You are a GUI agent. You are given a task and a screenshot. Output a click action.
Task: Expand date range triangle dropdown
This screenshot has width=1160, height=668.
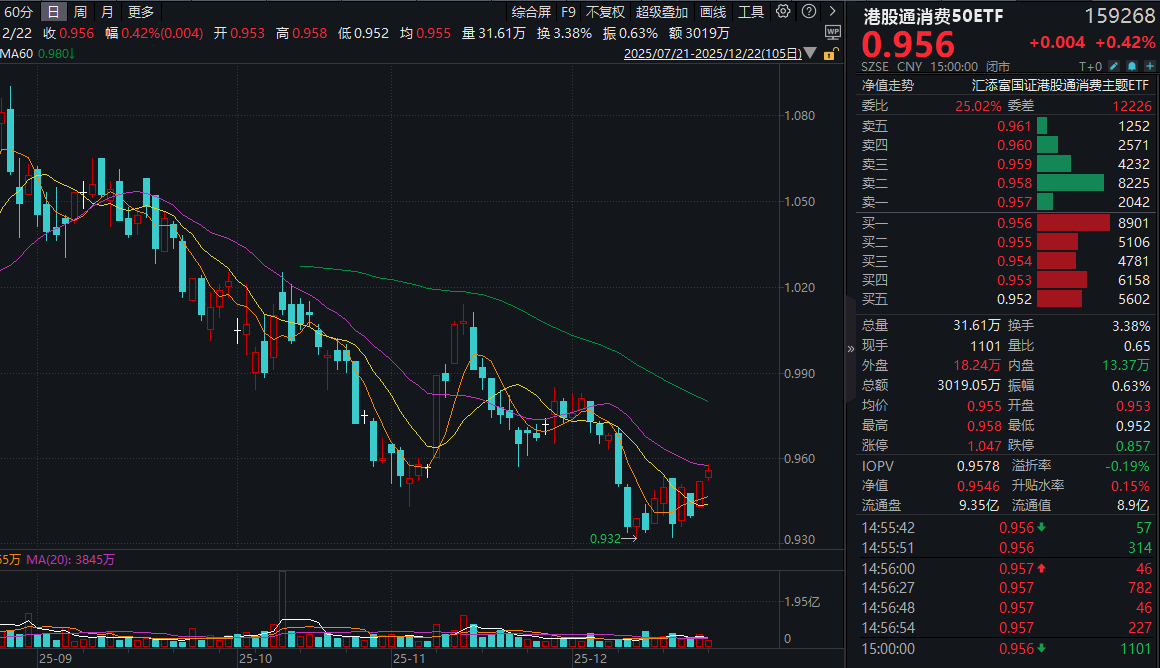pos(810,54)
